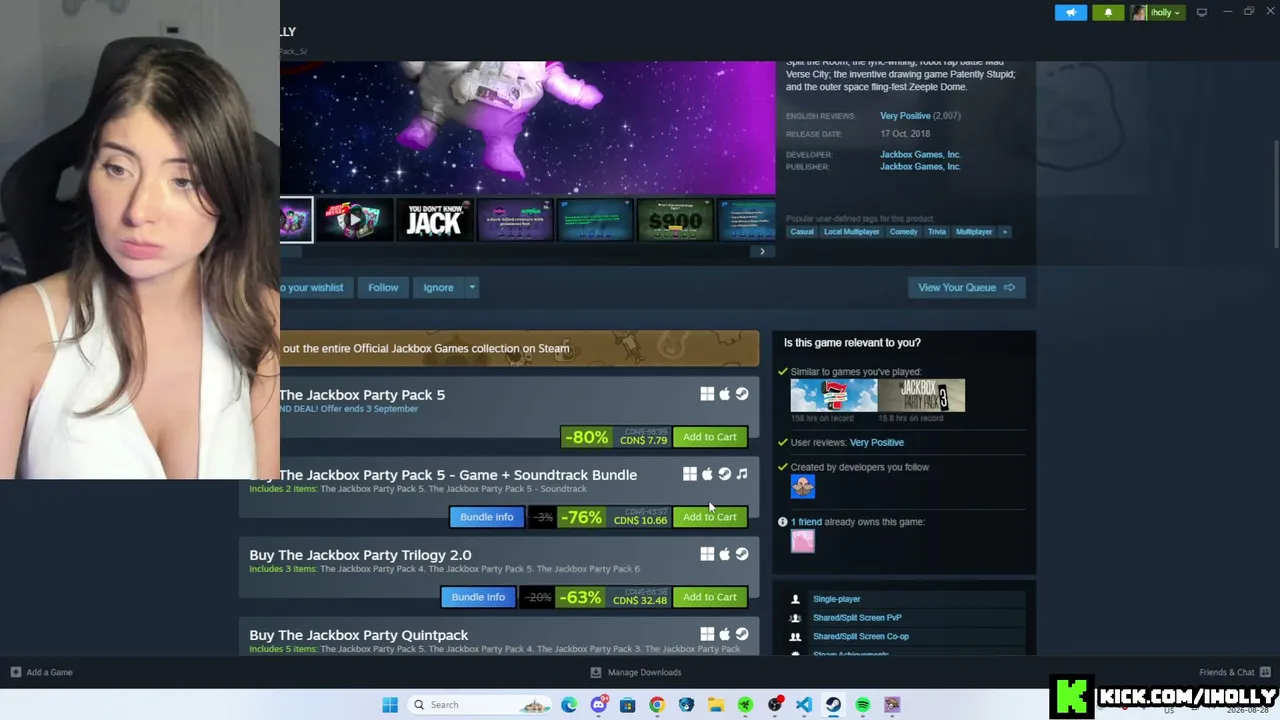Launch Microsoft Edge from the taskbar
This screenshot has width=1280, height=720.
(x=569, y=705)
